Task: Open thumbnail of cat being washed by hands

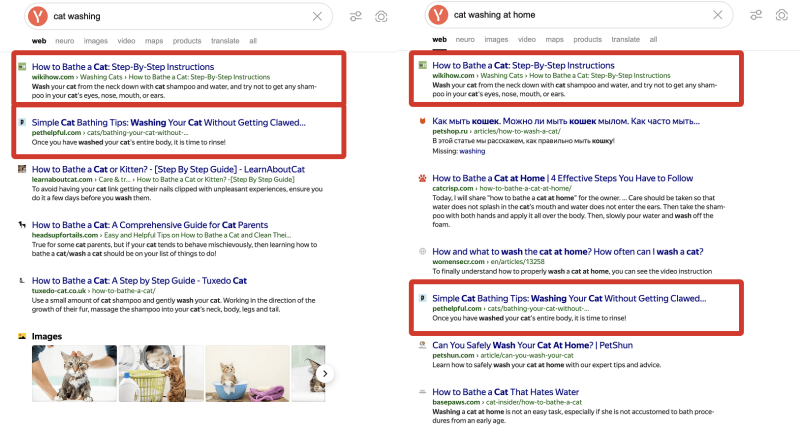Action: click(74, 373)
